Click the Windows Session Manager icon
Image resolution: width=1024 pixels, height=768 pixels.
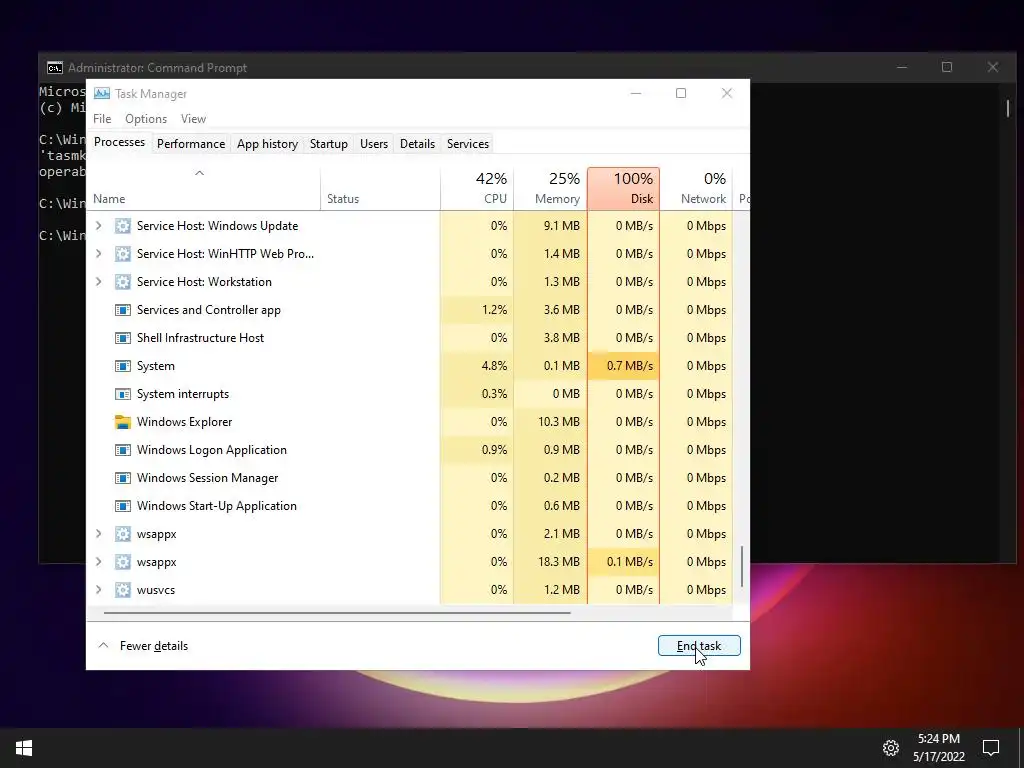pyautogui.click(x=123, y=478)
